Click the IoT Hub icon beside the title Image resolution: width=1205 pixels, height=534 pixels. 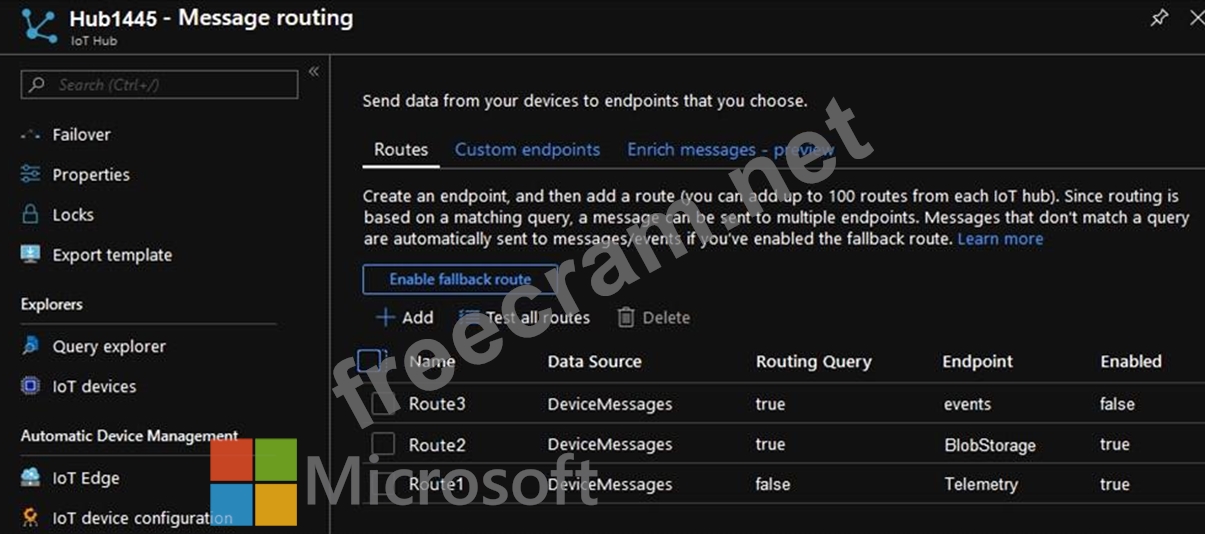point(39,27)
